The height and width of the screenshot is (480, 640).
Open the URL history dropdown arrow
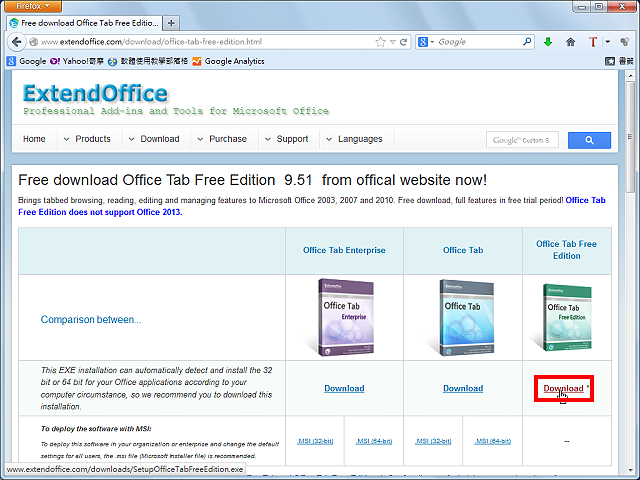(392, 42)
